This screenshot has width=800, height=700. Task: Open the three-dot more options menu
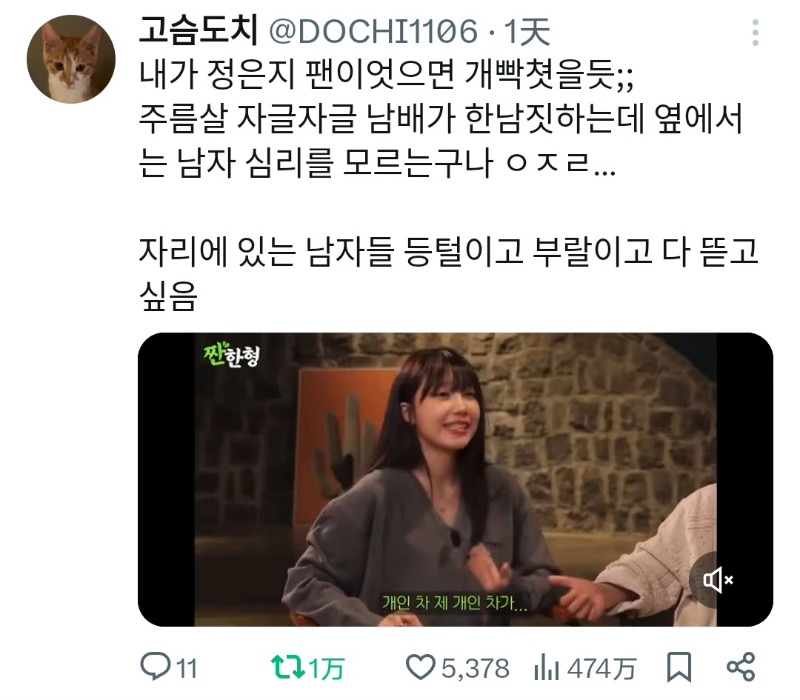point(756,33)
